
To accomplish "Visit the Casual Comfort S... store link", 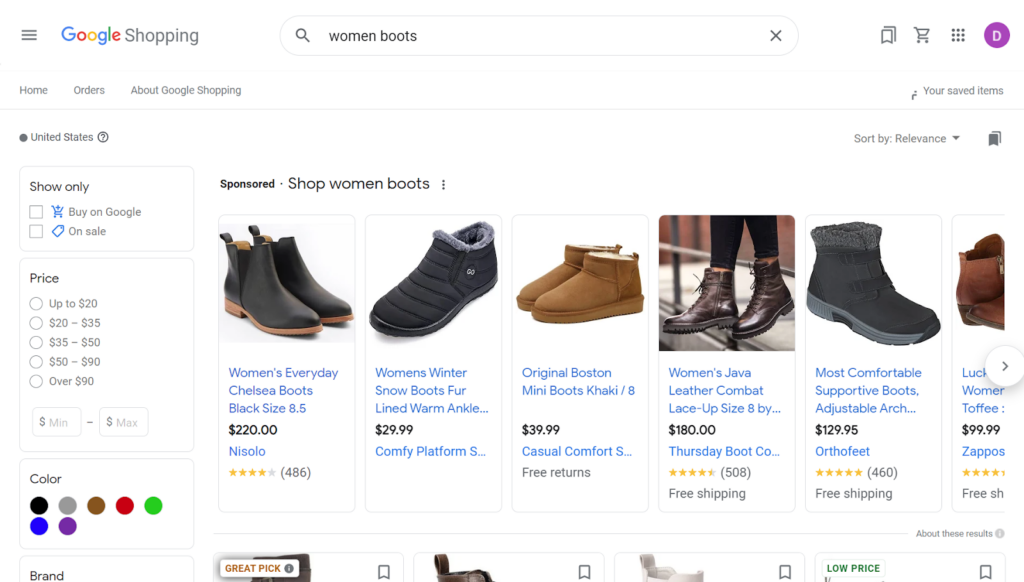I will click(x=577, y=451).
